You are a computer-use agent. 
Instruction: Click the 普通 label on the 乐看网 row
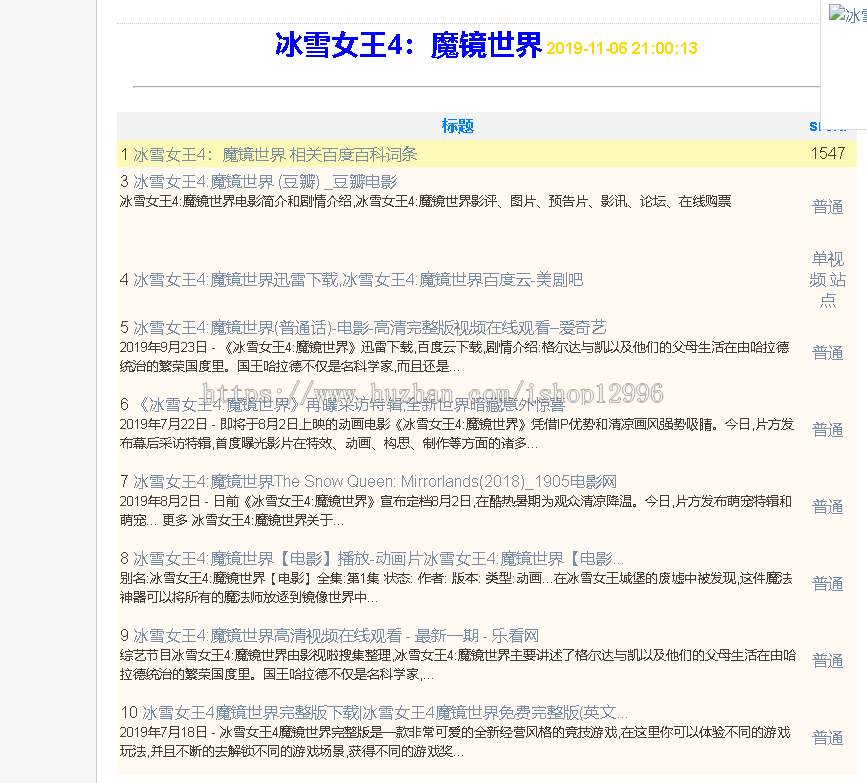tap(827, 661)
